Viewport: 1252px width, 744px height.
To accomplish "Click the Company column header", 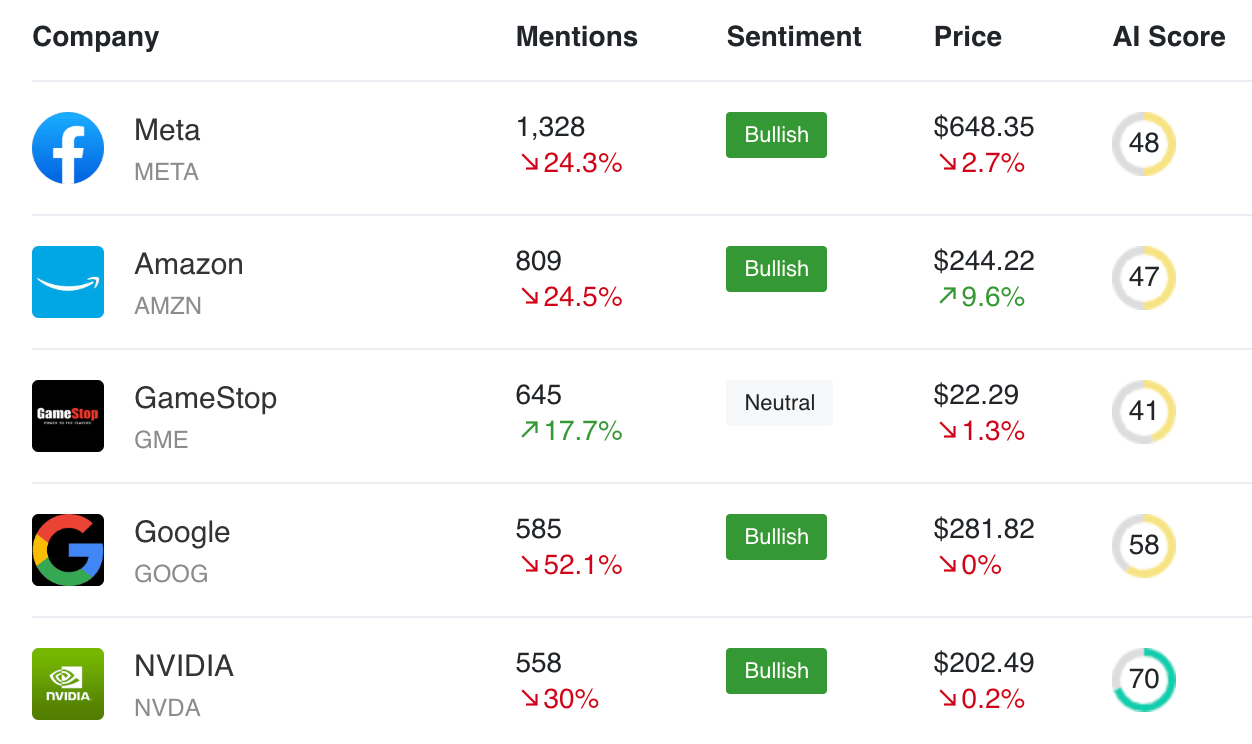I will (95, 37).
